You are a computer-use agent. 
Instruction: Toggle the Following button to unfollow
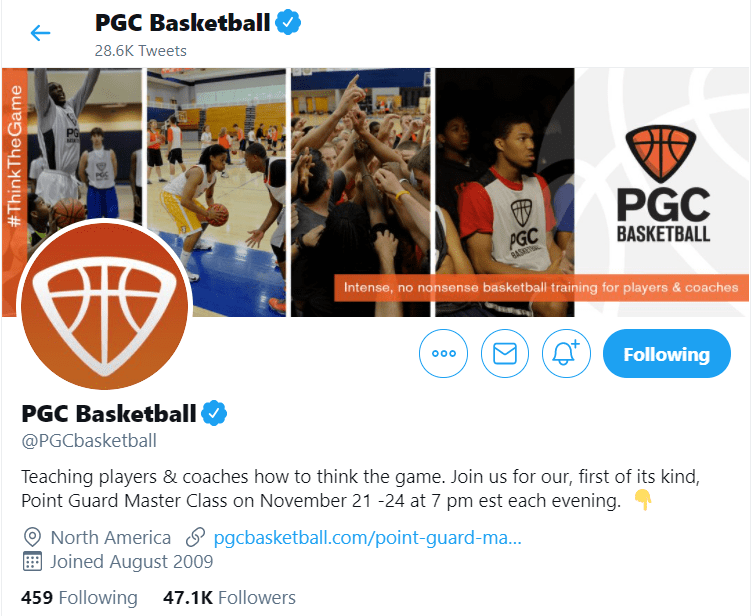[667, 354]
